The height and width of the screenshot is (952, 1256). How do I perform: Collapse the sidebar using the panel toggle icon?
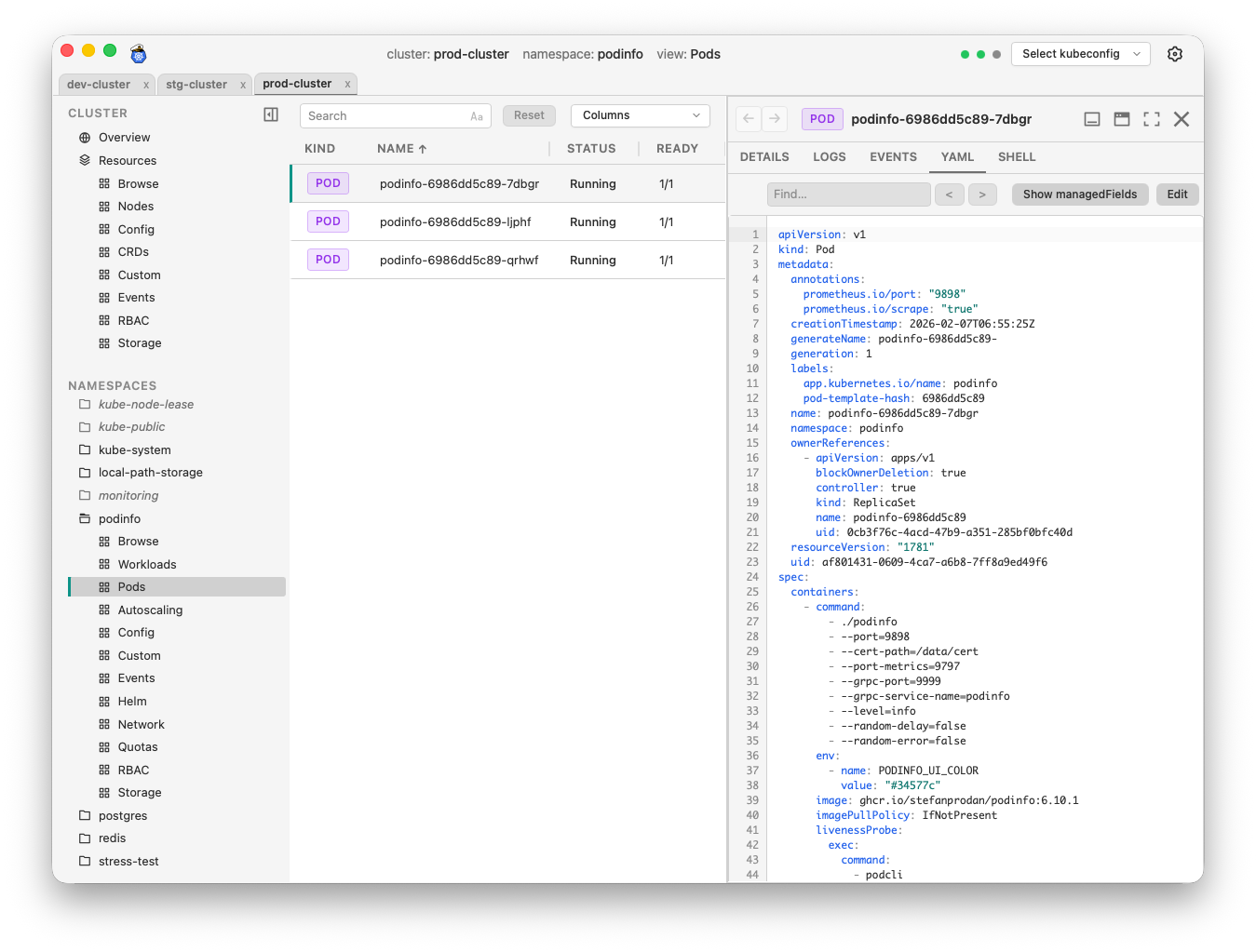coord(271,114)
